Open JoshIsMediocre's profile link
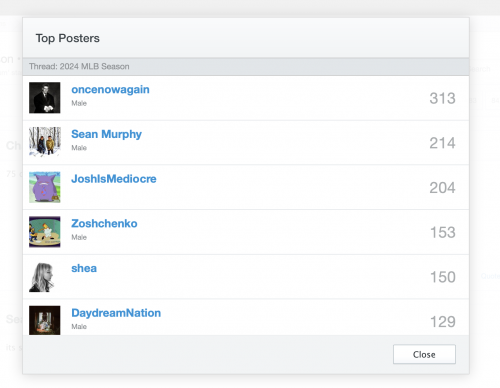The image size is (500, 388). click(114, 179)
